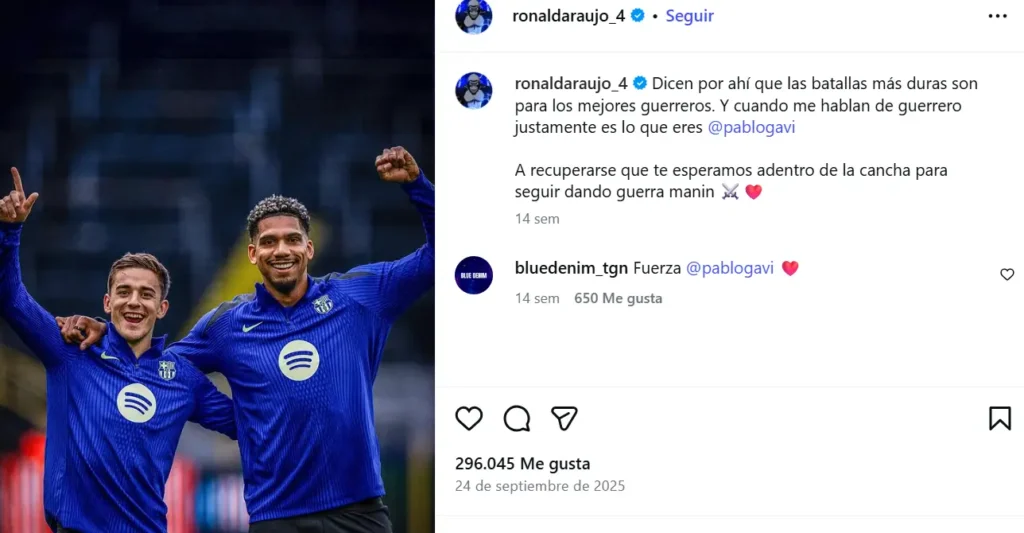Open the three-dot more options menu
Image resolution: width=1024 pixels, height=533 pixels.
tap(997, 16)
